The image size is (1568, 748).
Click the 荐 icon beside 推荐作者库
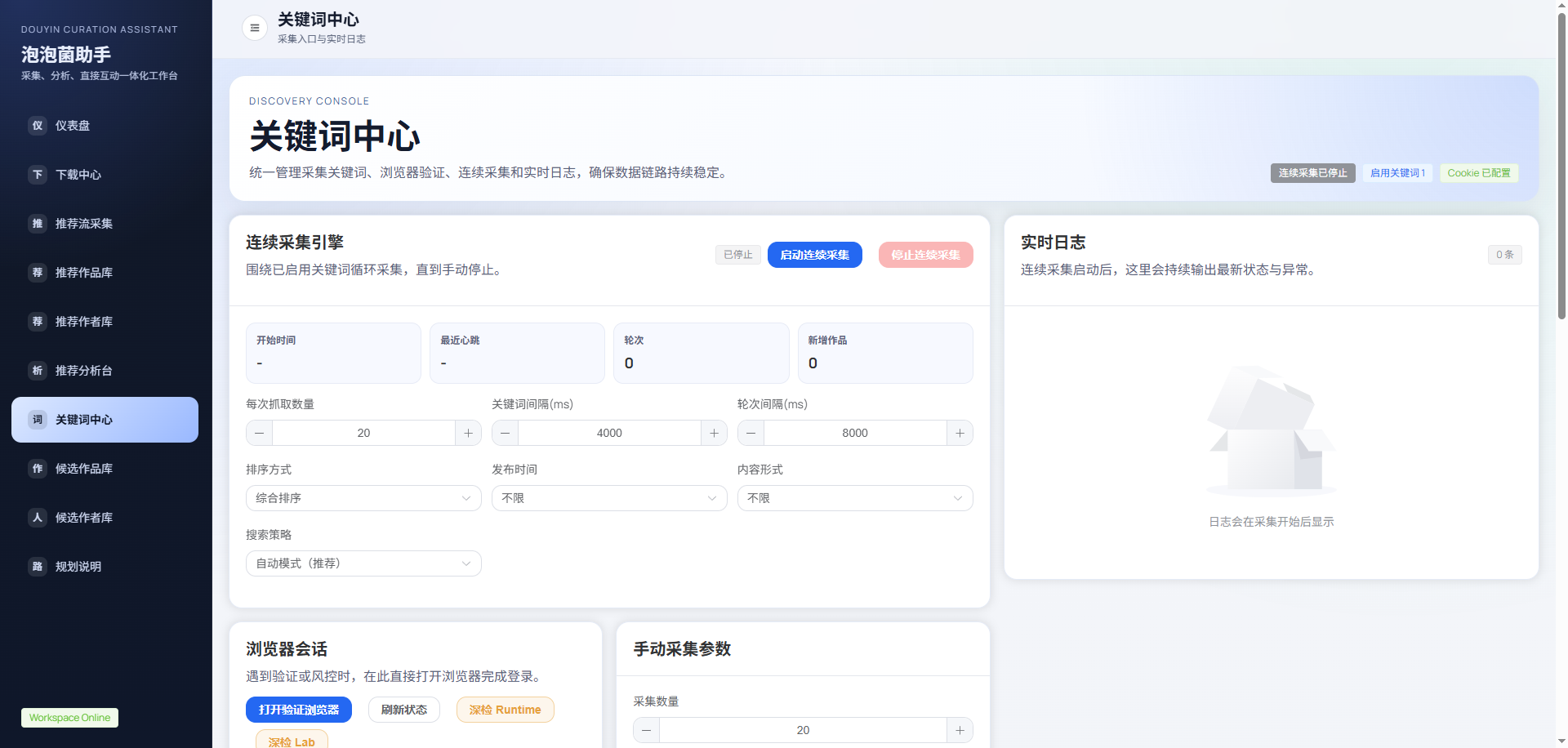click(x=38, y=322)
